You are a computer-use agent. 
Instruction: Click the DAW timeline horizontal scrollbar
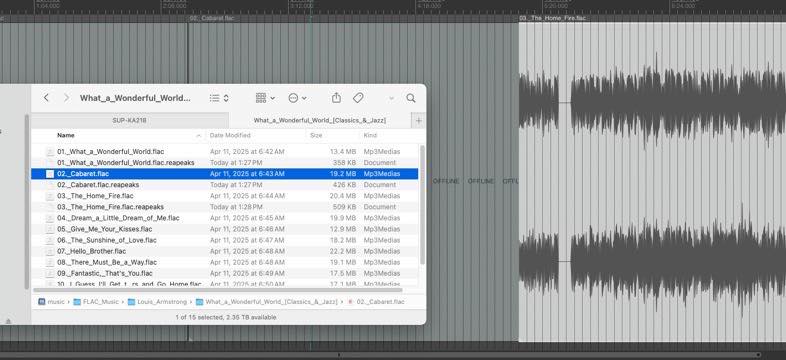coord(381,355)
